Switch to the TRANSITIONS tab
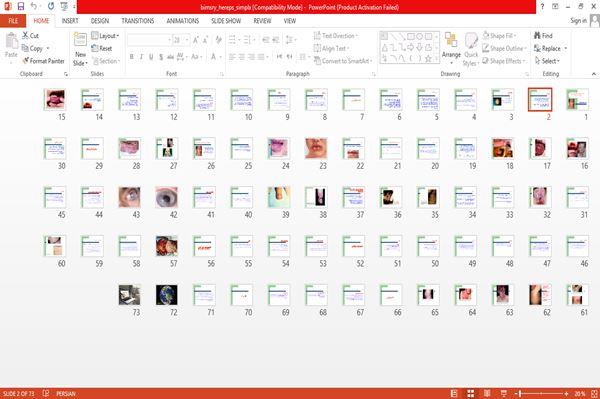The height and width of the screenshot is (399, 600). coord(138,21)
